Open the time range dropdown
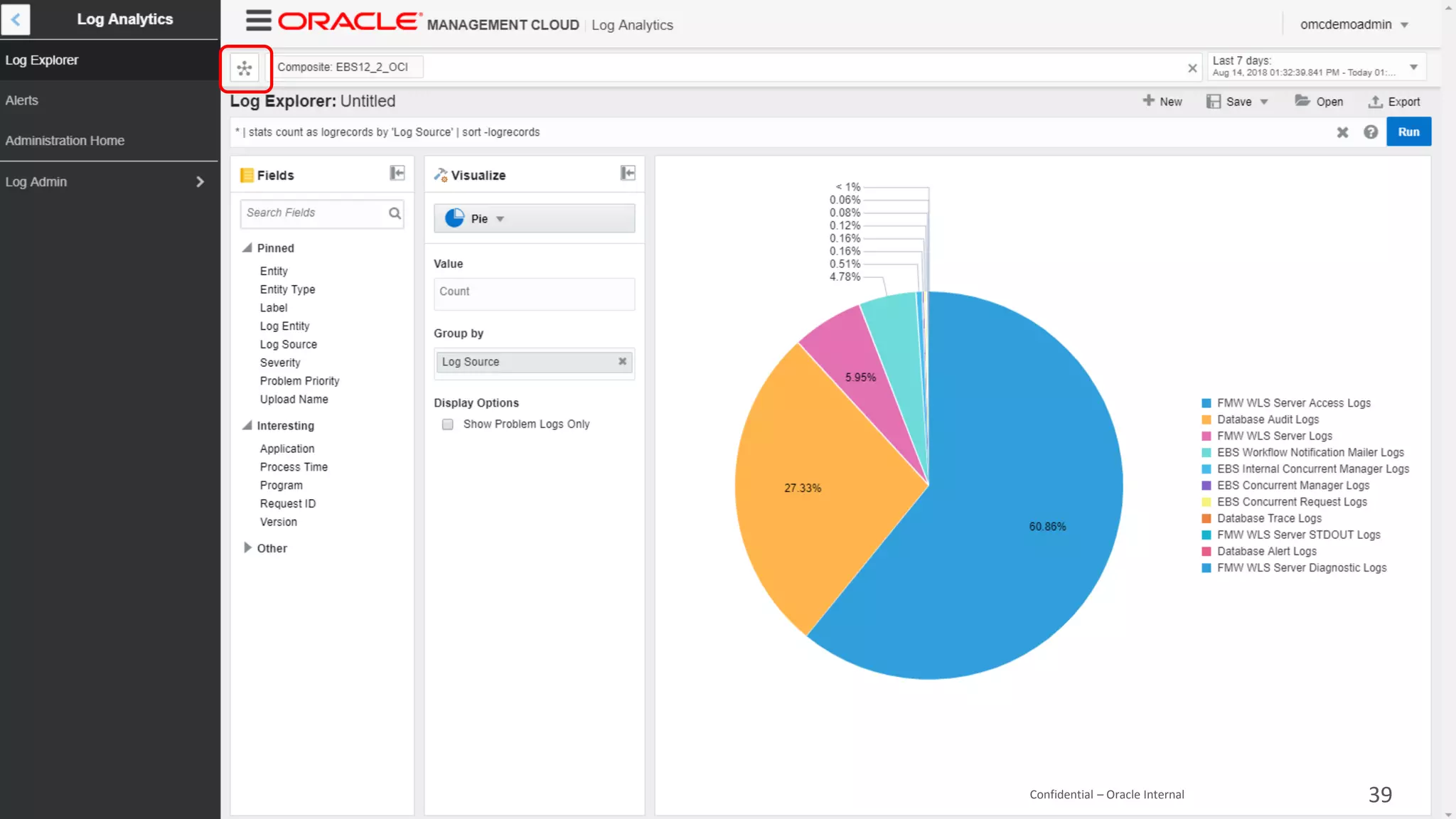The width and height of the screenshot is (1456, 819). point(1414,67)
